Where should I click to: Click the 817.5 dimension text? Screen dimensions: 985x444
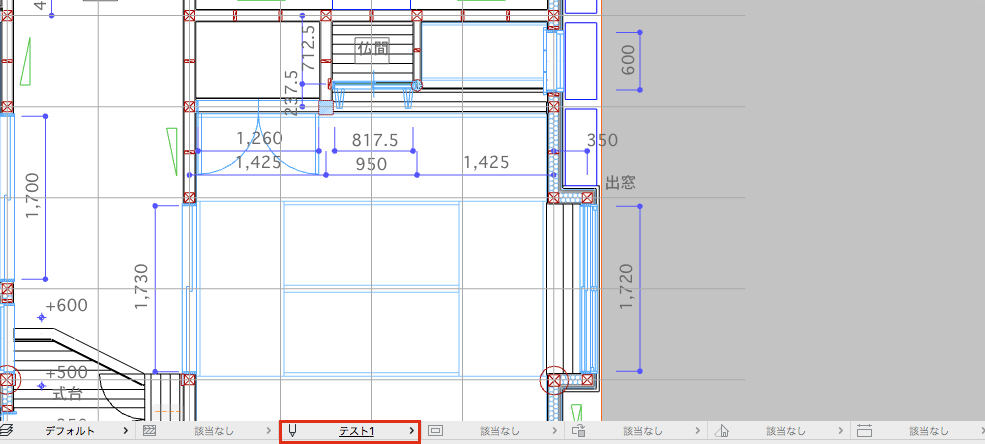(x=375, y=140)
